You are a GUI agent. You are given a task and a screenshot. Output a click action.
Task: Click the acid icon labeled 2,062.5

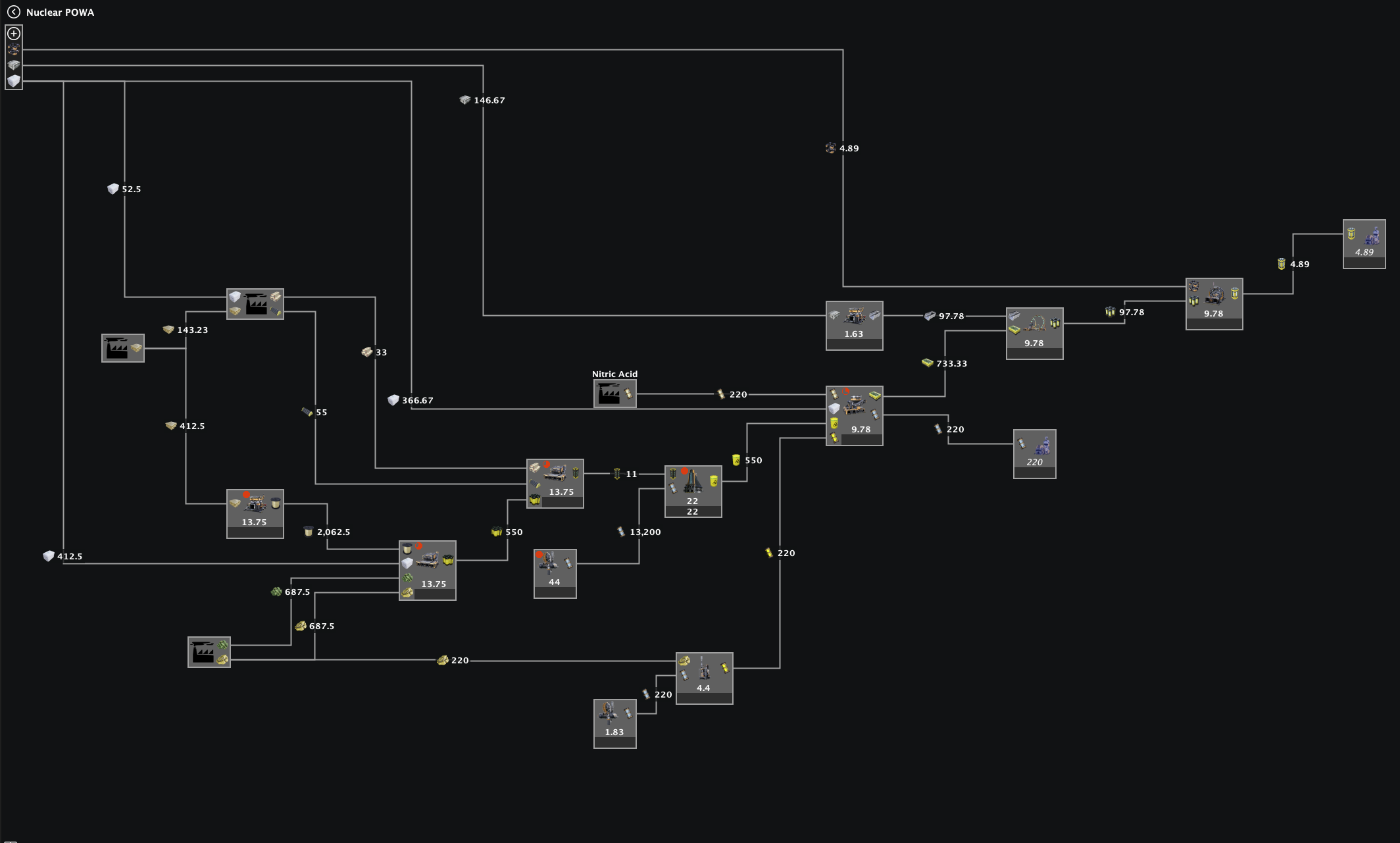click(x=307, y=531)
